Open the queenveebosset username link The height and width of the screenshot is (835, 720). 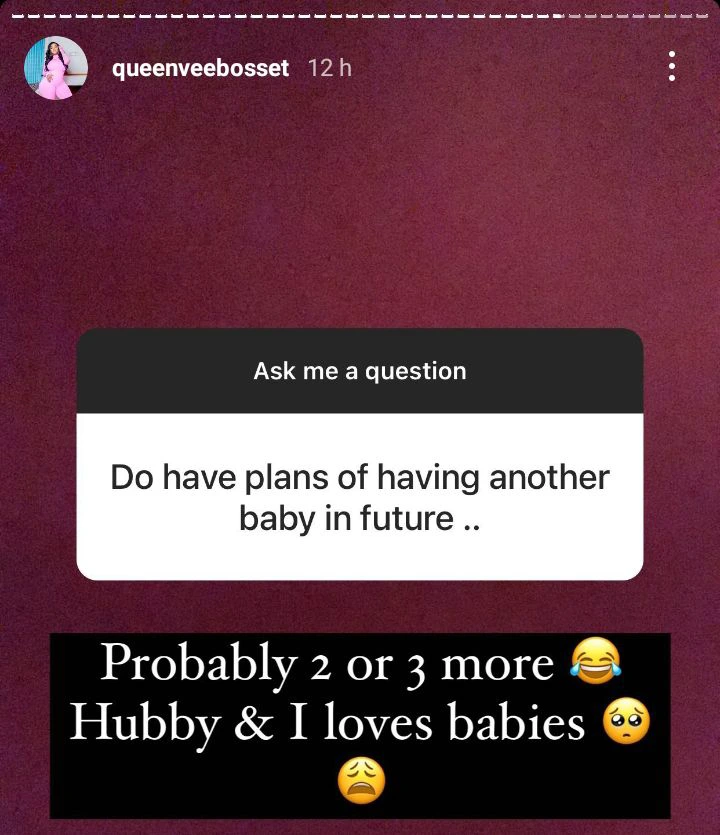pos(200,68)
